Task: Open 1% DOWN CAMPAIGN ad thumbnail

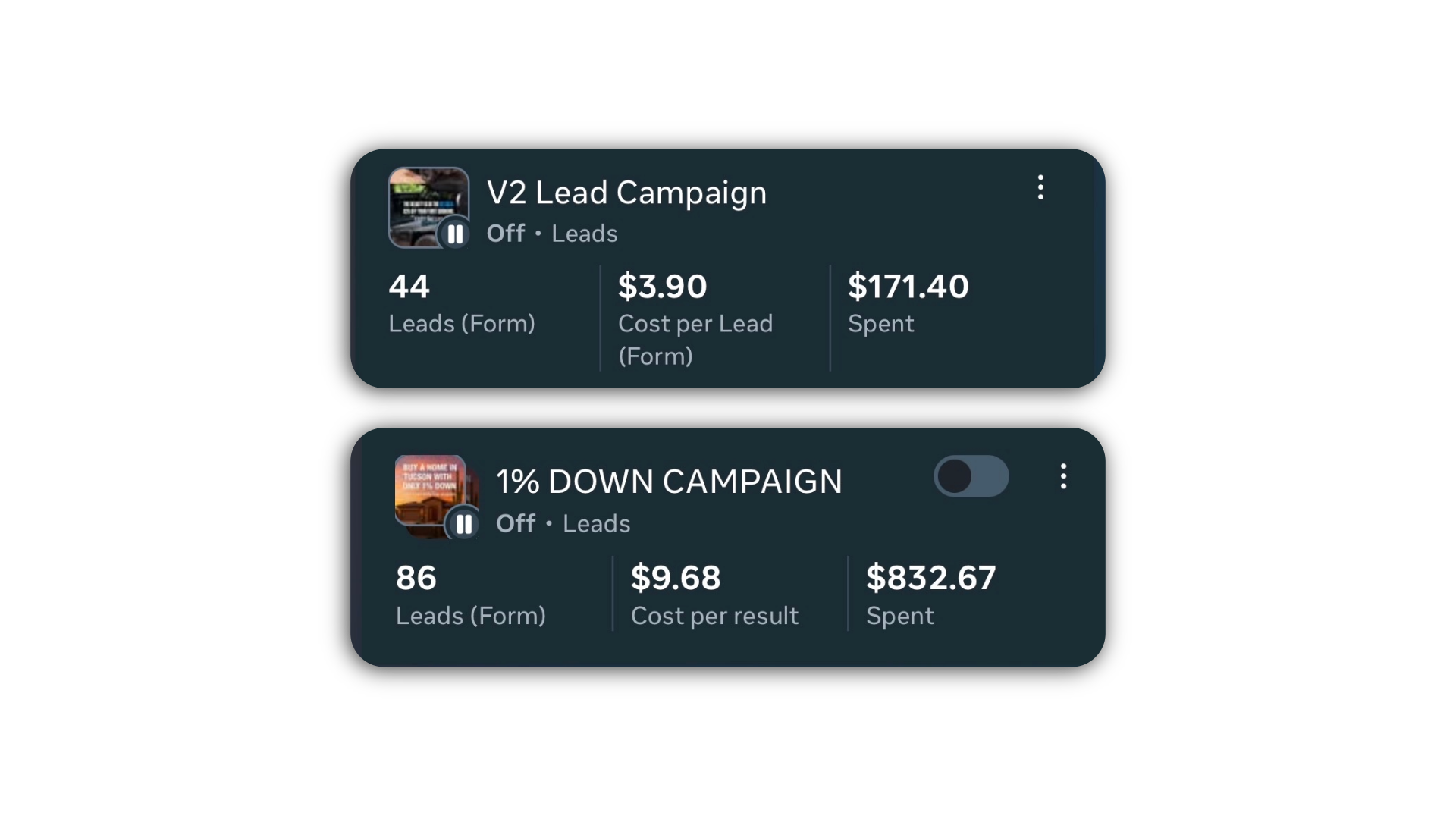Action: tap(428, 488)
